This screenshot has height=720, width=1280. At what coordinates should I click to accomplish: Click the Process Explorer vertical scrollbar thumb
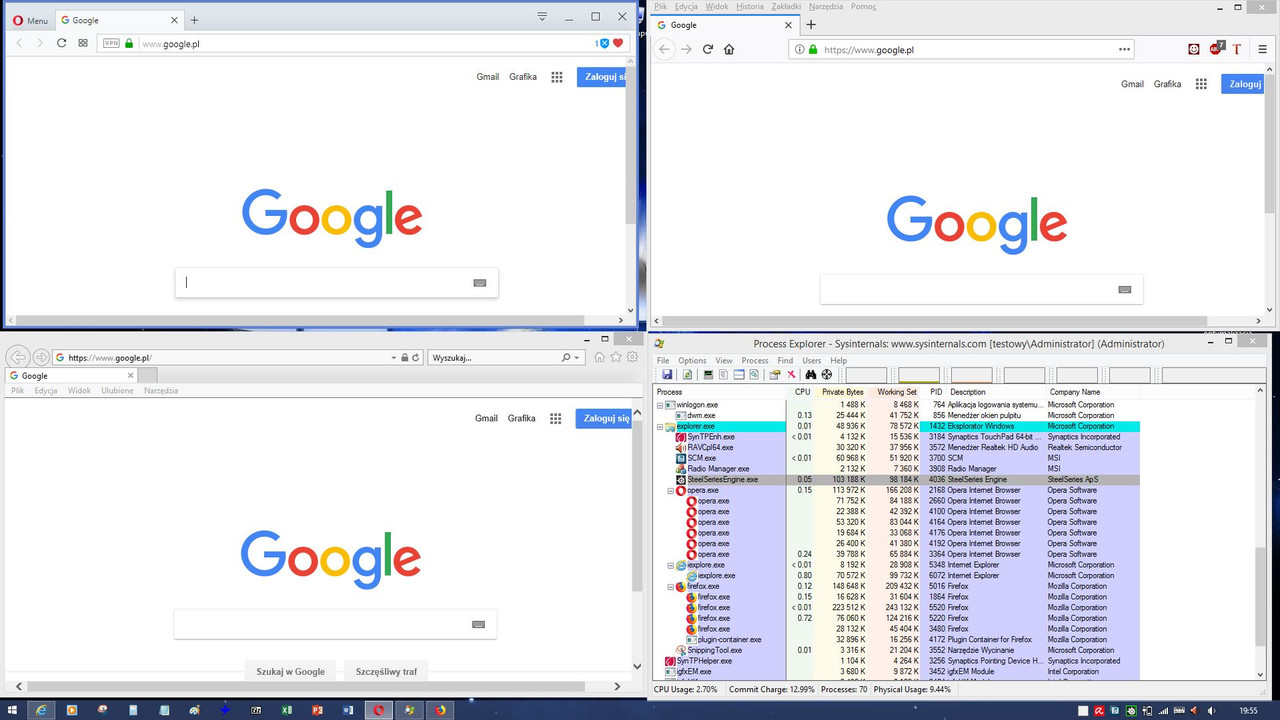(1260, 595)
